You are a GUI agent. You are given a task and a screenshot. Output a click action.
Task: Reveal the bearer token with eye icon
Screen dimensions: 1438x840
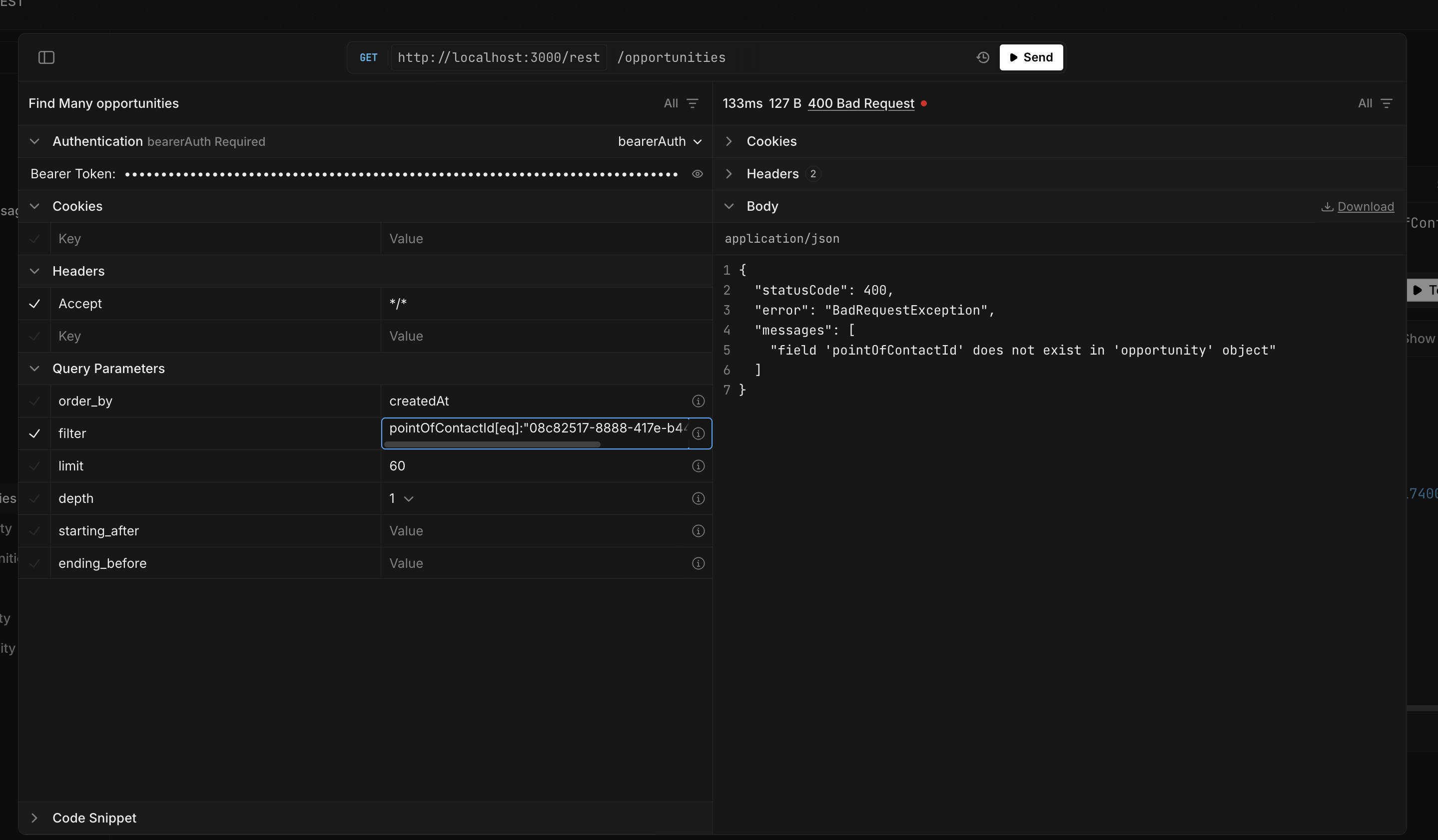click(697, 174)
